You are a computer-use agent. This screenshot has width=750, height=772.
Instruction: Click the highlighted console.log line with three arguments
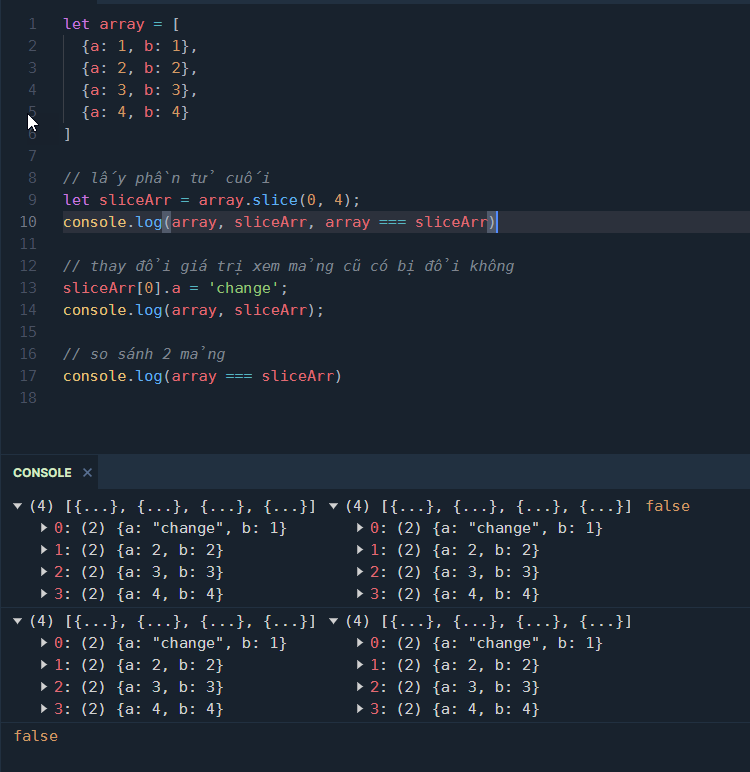point(279,222)
